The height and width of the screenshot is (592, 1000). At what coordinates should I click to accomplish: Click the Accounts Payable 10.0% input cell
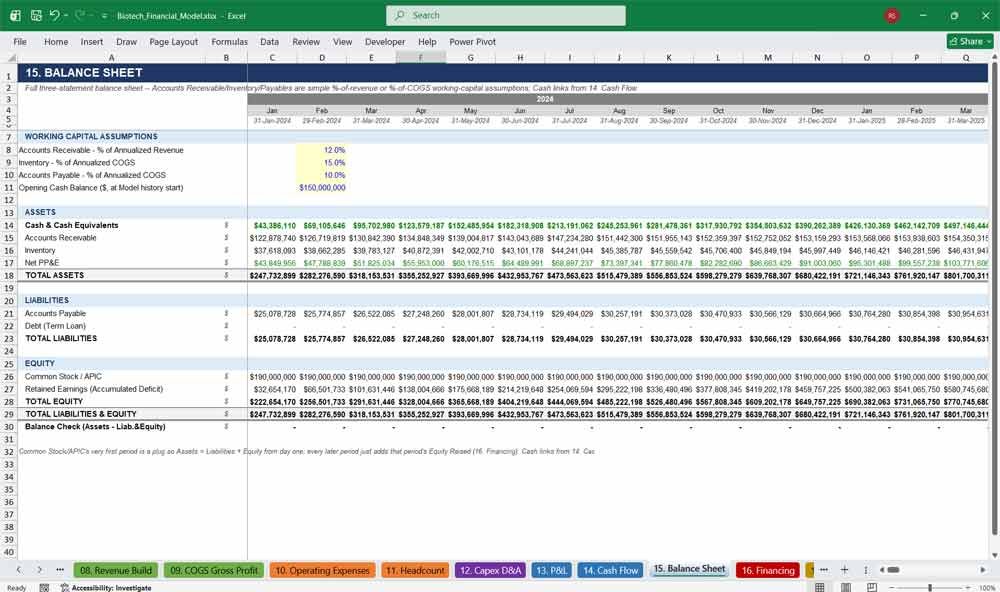[x=321, y=175]
